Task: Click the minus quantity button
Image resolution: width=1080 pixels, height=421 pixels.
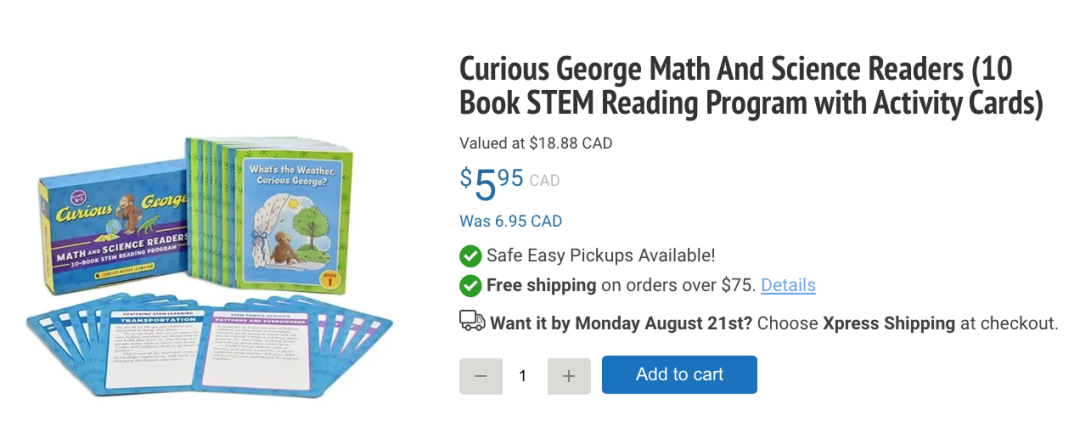Action: click(480, 376)
